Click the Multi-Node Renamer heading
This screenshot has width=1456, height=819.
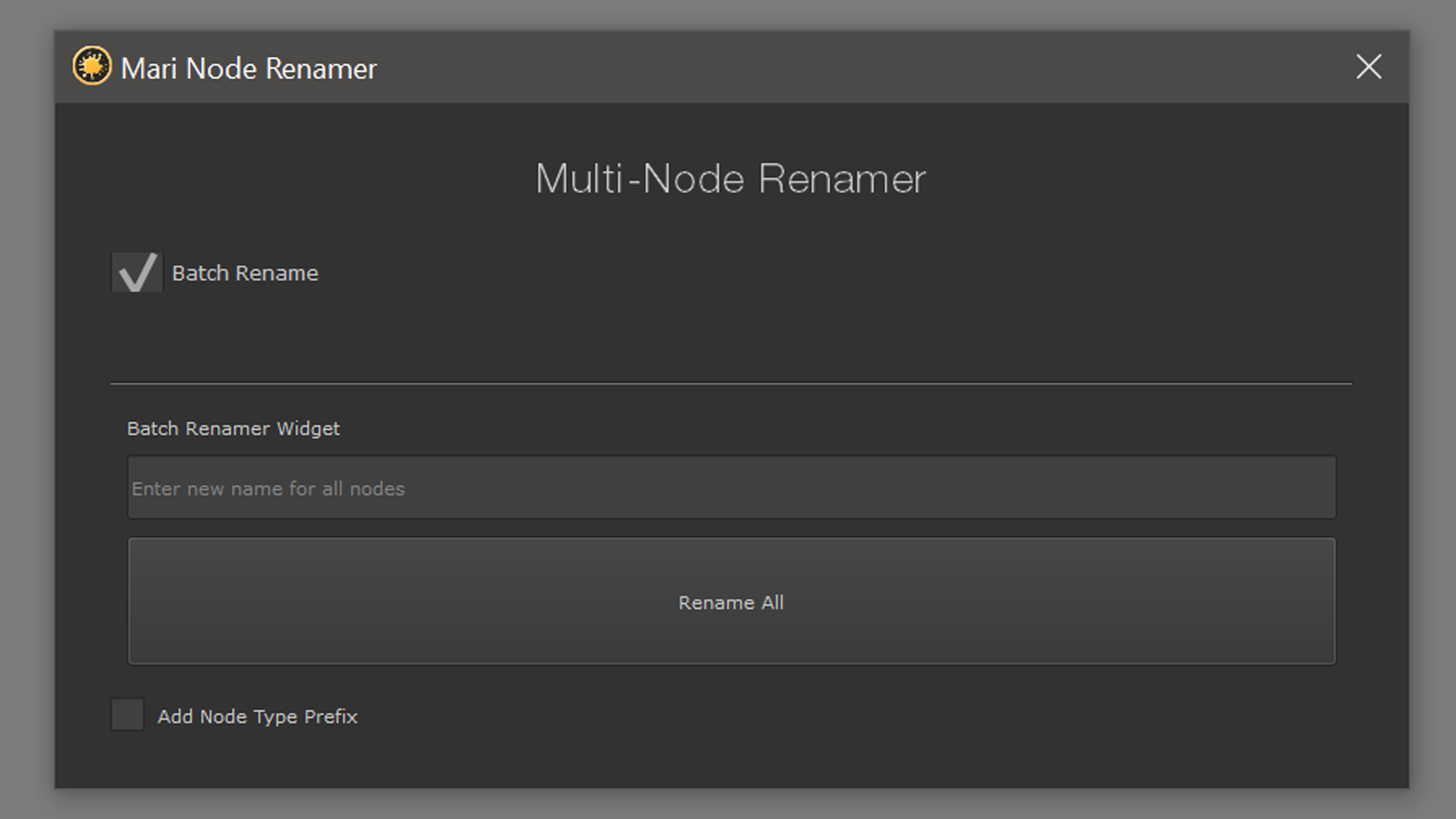730,179
